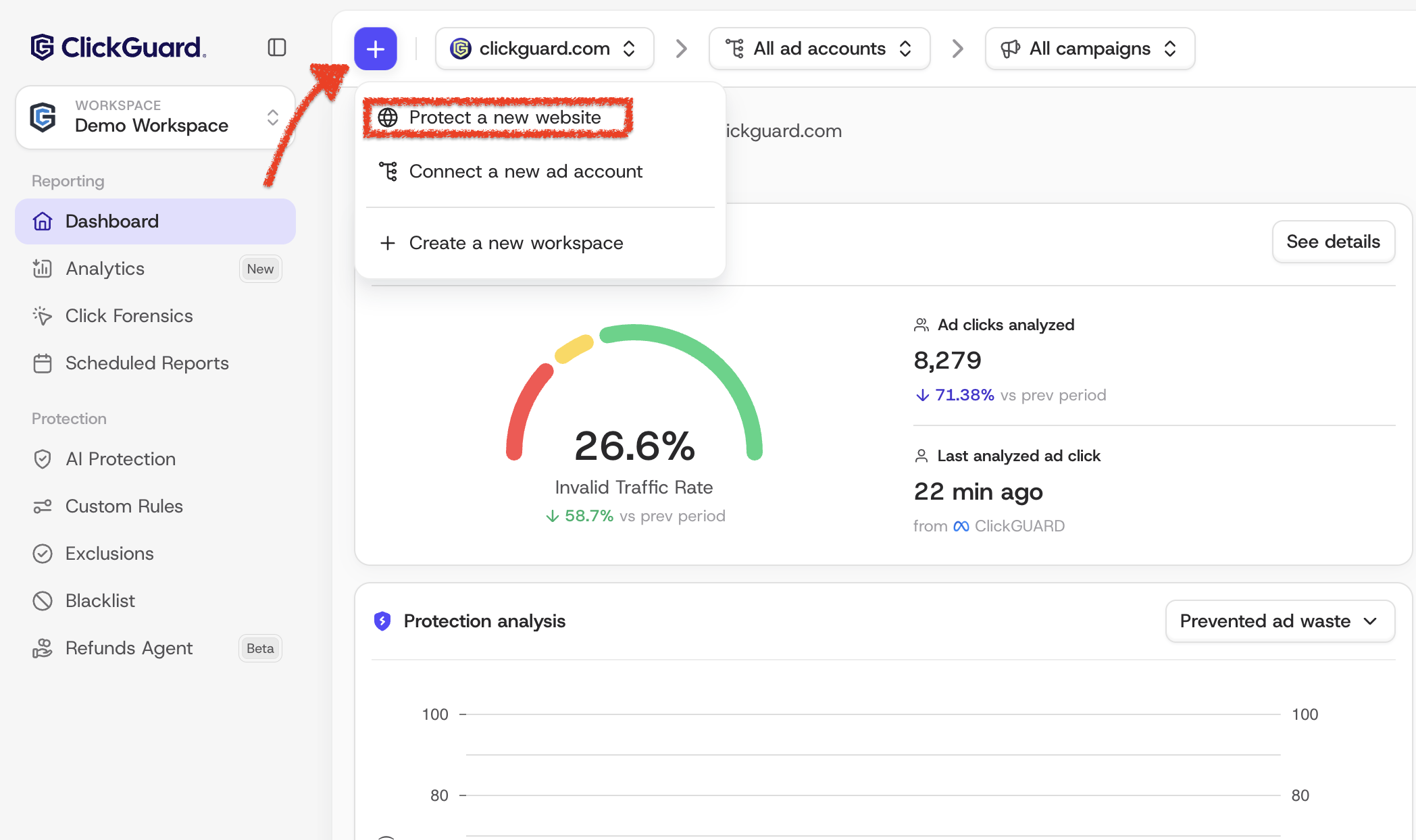
Task: Open the All ad accounts dropdown
Action: coord(819,49)
